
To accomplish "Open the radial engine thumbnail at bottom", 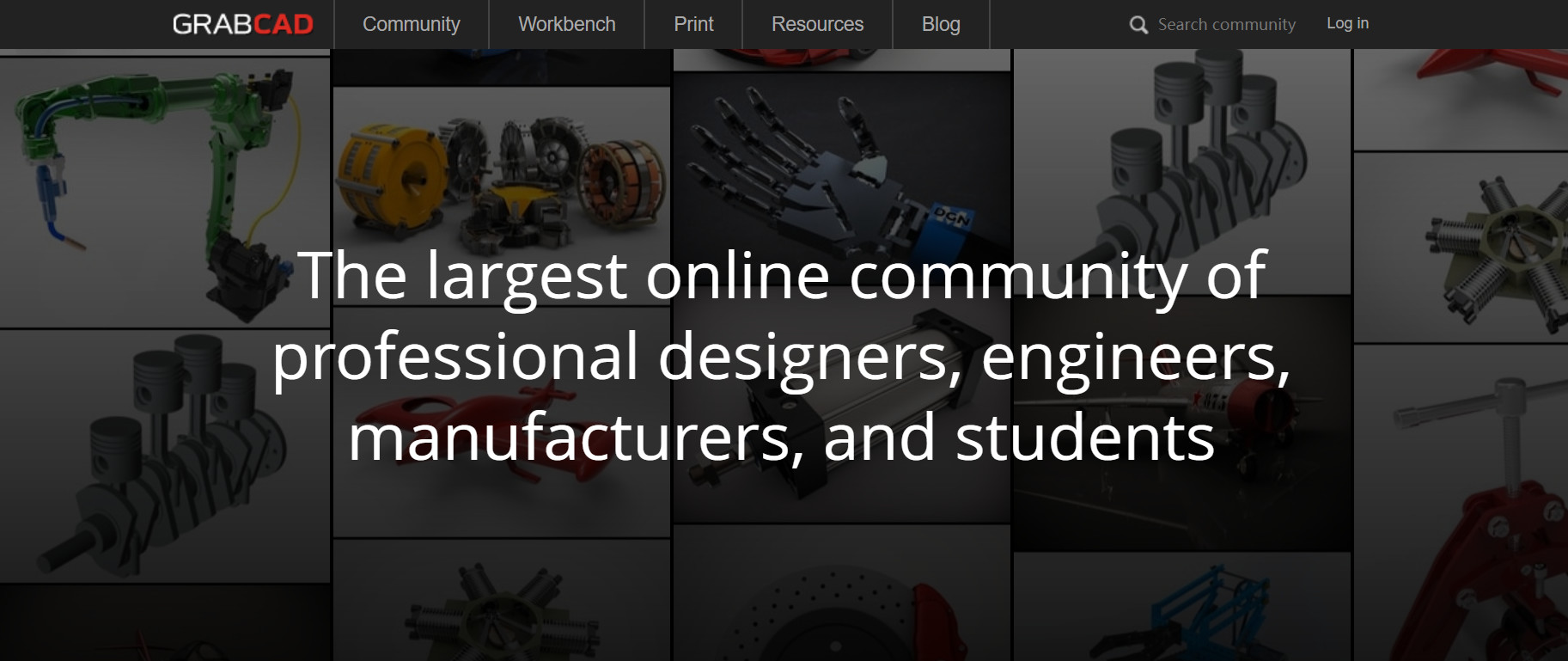I will pos(501,600).
